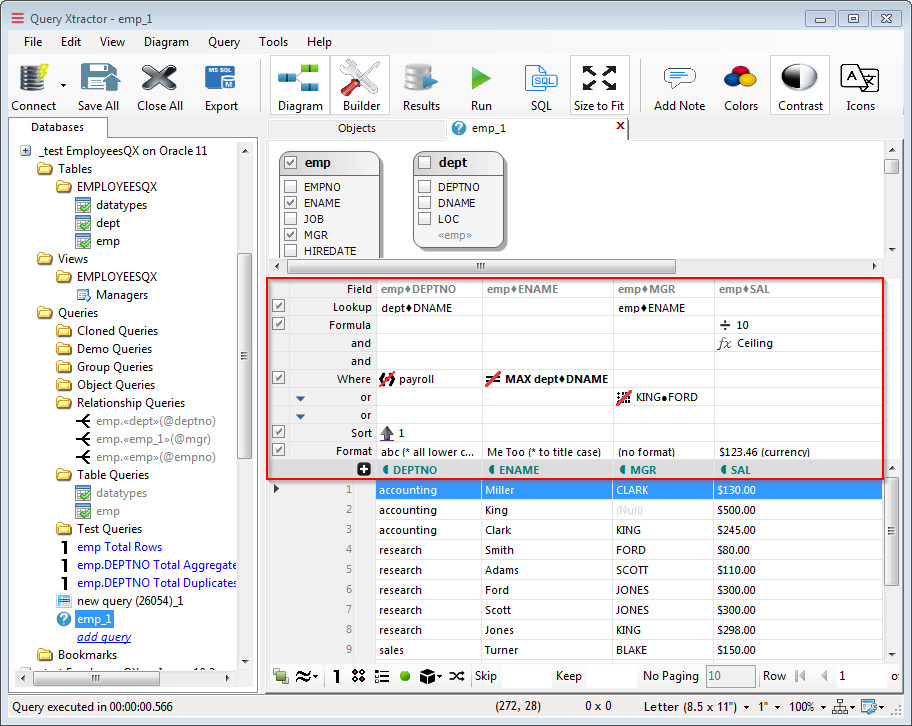This screenshot has width=912, height=726.
Task: Switch to the Diagram view icon
Action: (x=299, y=79)
